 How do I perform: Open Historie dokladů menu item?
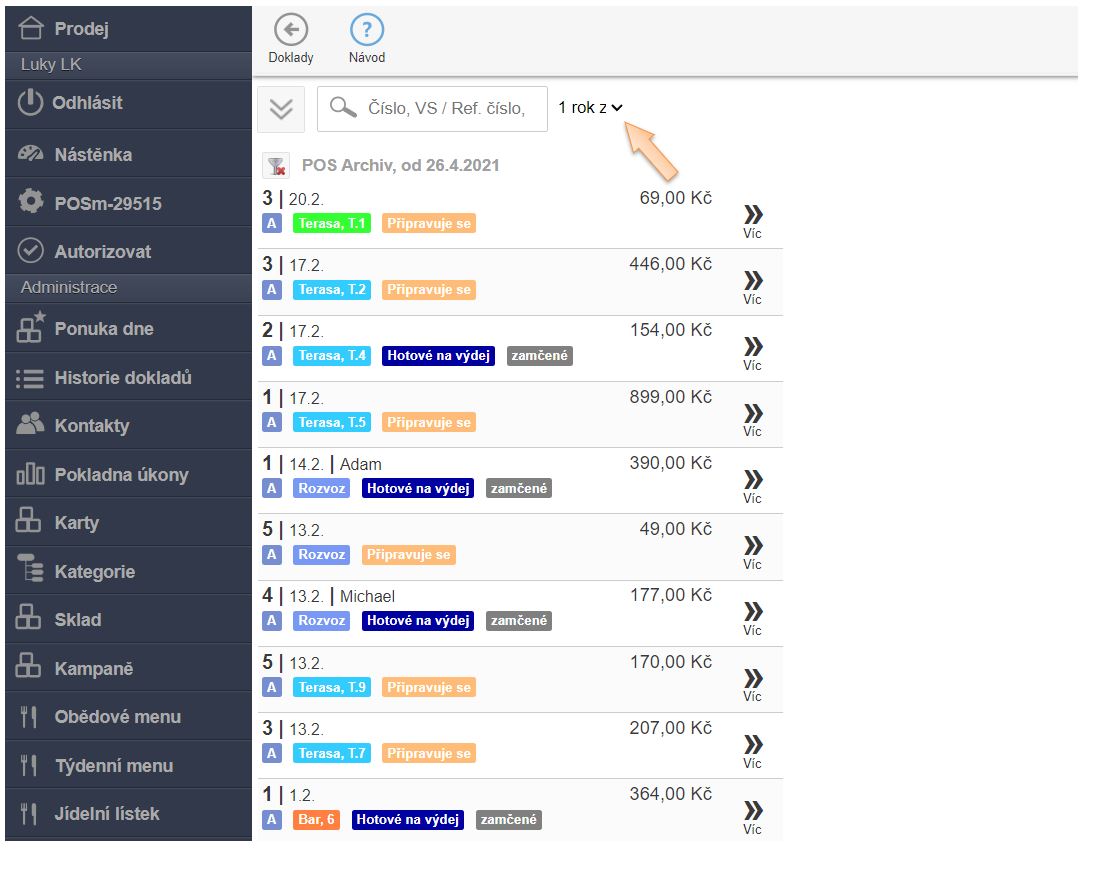122,378
